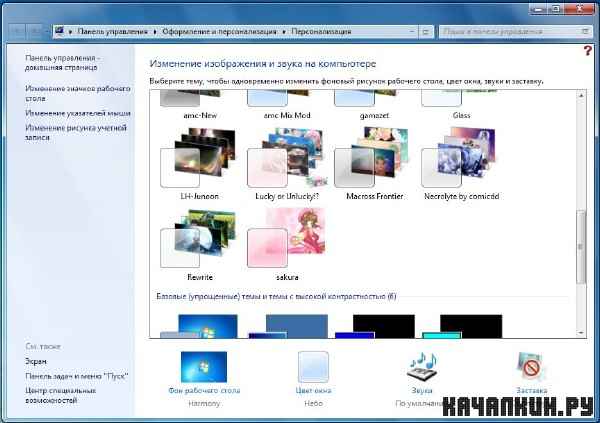Go to Оформление и персонализация breadcrumb
Screen dimensions: 600x423
coord(219,31)
